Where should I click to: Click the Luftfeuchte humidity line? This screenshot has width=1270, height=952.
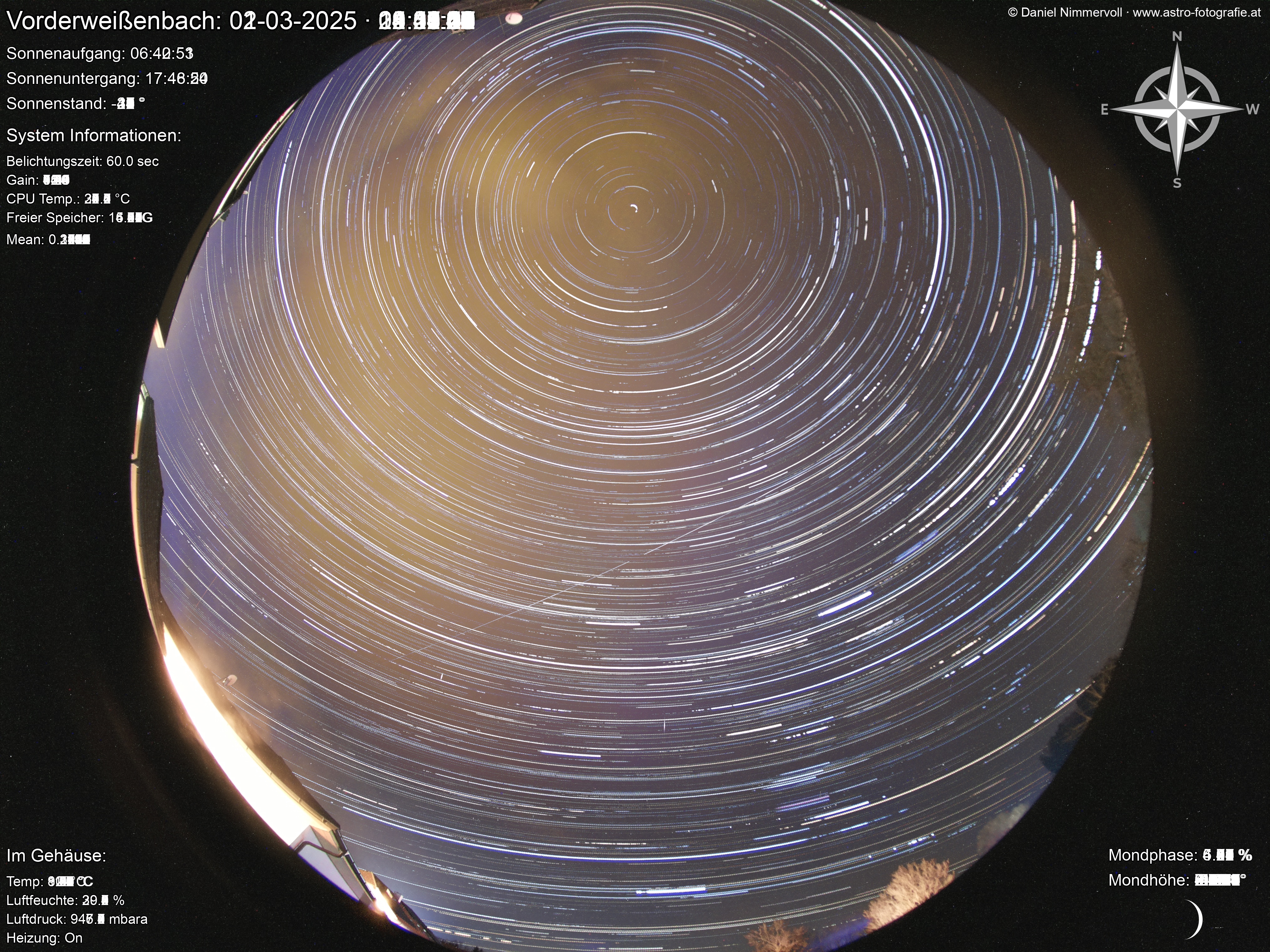pos(65,900)
